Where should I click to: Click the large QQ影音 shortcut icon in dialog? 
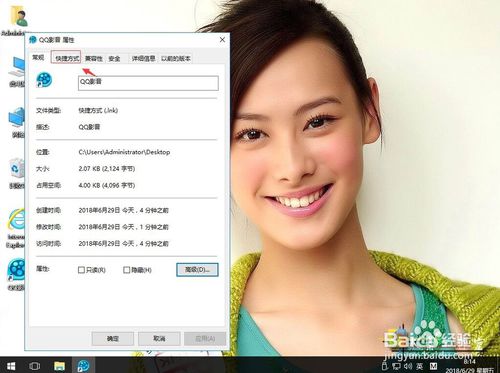point(44,80)
